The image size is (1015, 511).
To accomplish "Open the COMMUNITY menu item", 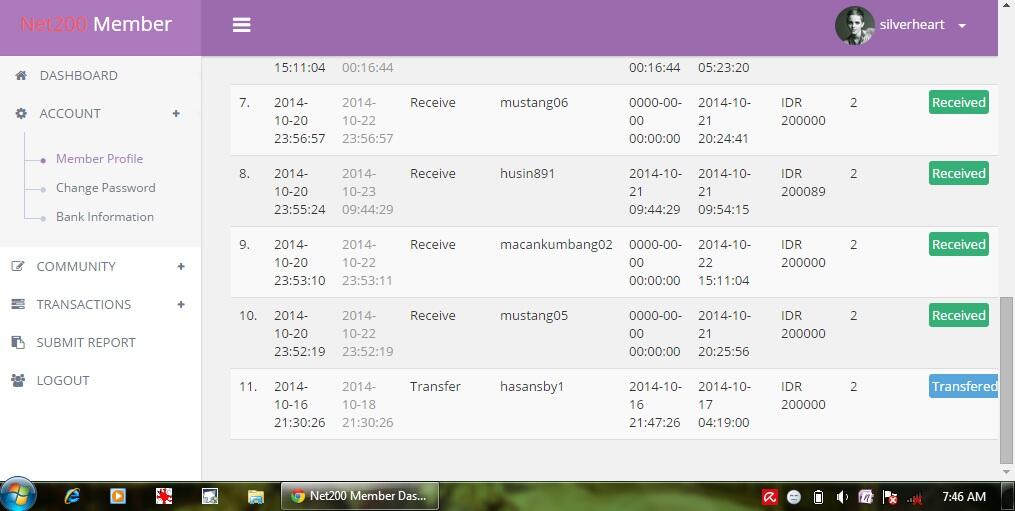I will (x=76, y=266).
